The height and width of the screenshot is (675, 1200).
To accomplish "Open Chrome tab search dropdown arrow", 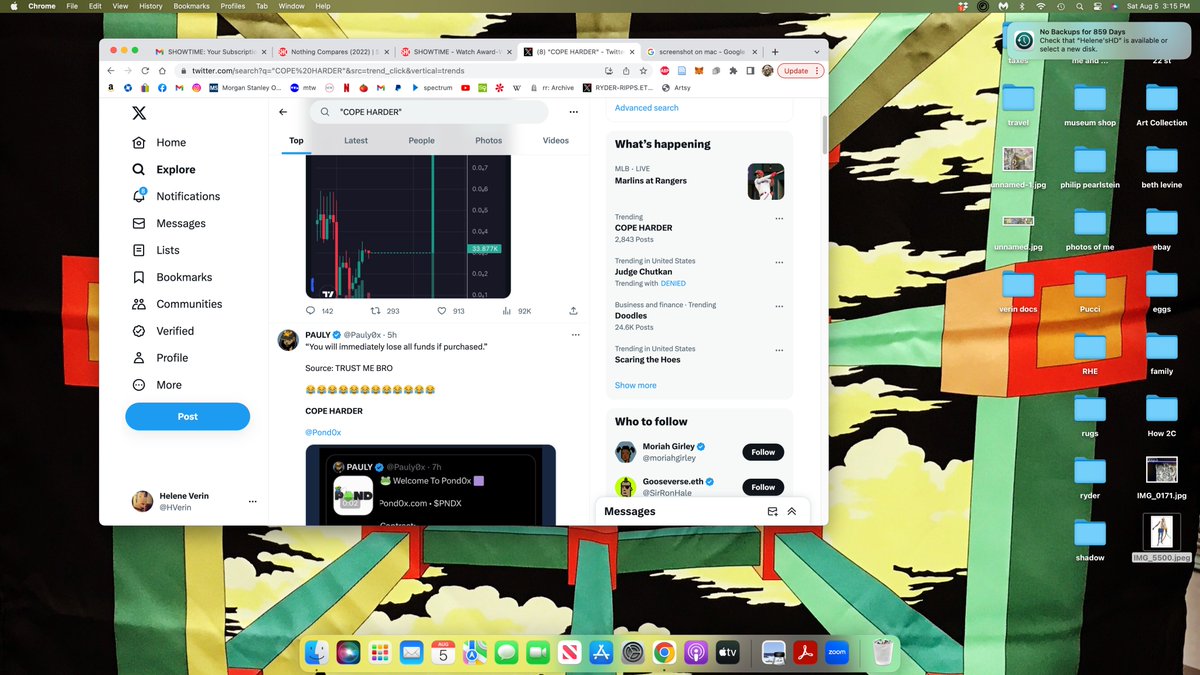I will pyautogui.click(x=817, y=51).
